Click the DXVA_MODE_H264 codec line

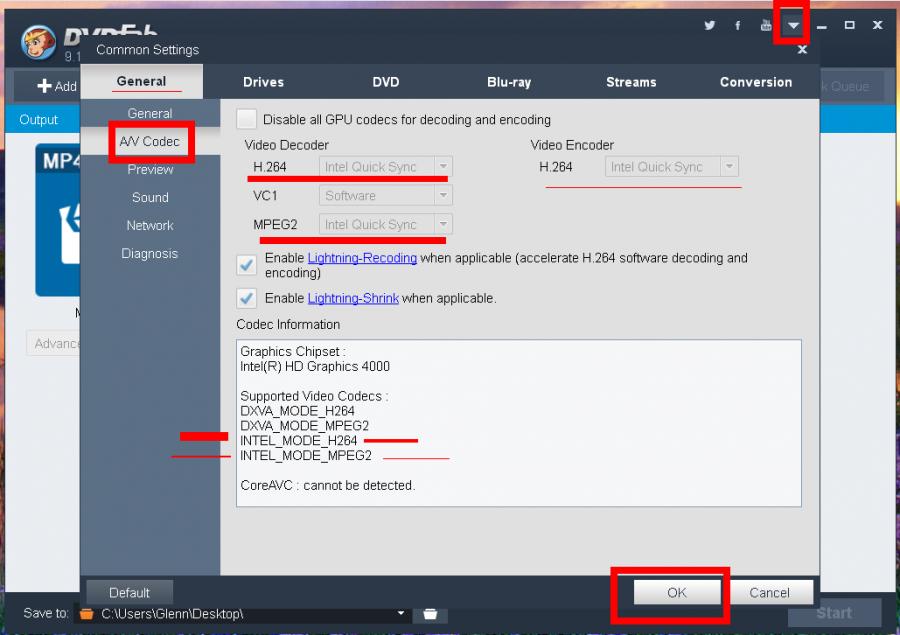pos(297,411)
